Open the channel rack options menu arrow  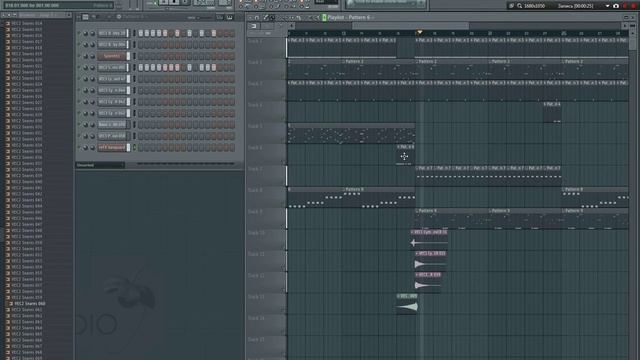[x=79, y=17]
